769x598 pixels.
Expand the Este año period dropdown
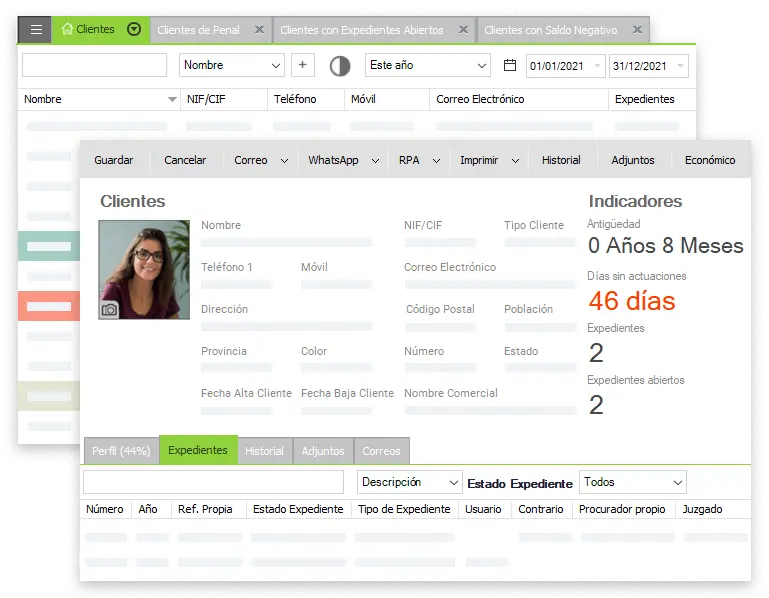482,65
